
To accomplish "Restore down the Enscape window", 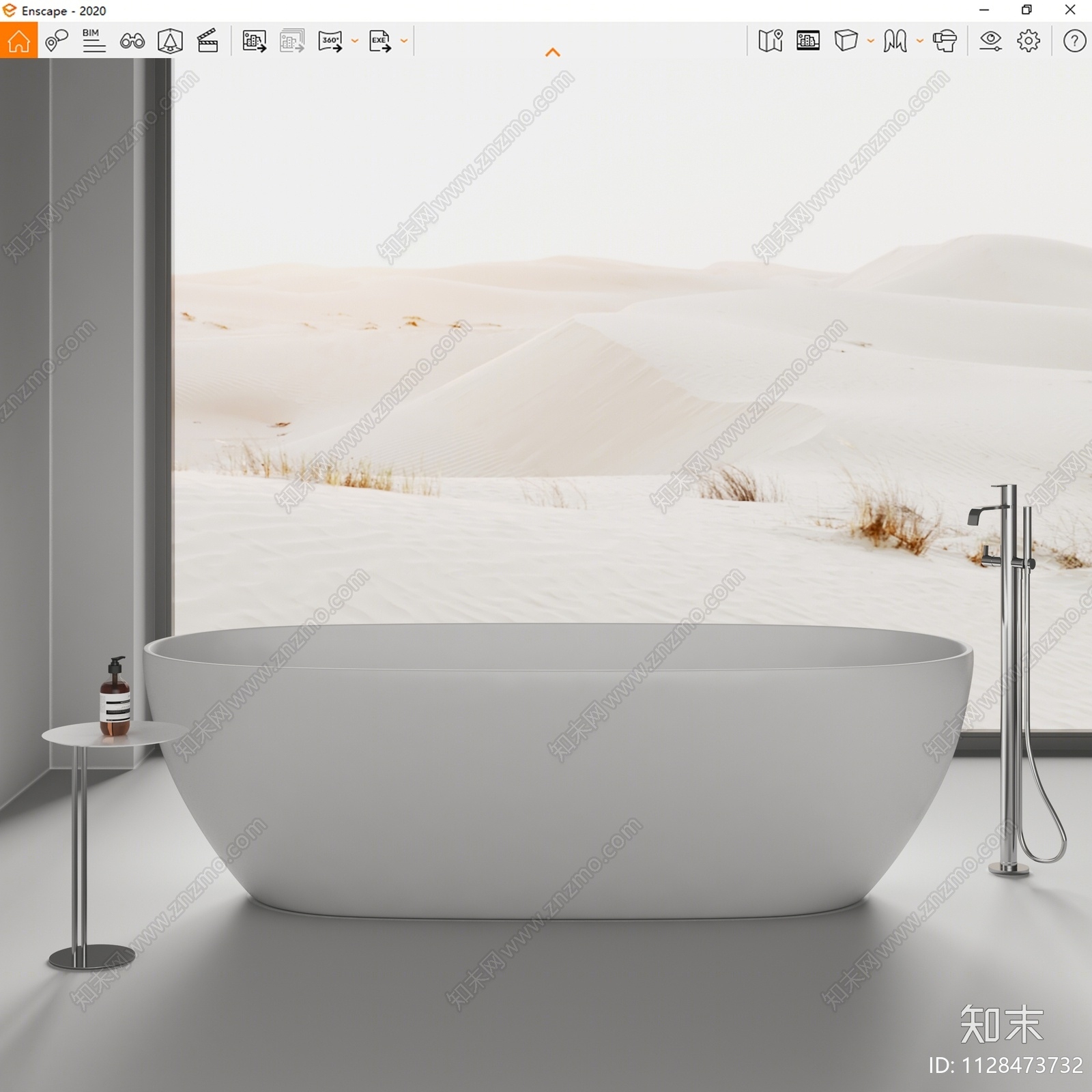I will click(1026, 10).
